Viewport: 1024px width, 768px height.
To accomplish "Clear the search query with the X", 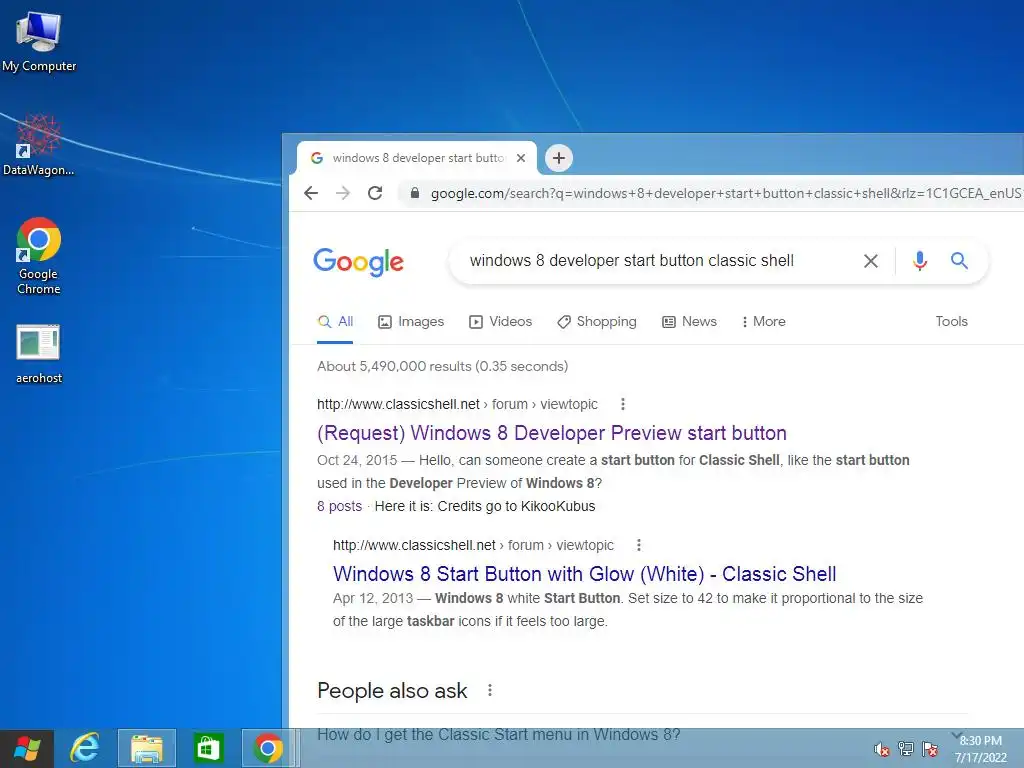I will click(x=871, y=261).
